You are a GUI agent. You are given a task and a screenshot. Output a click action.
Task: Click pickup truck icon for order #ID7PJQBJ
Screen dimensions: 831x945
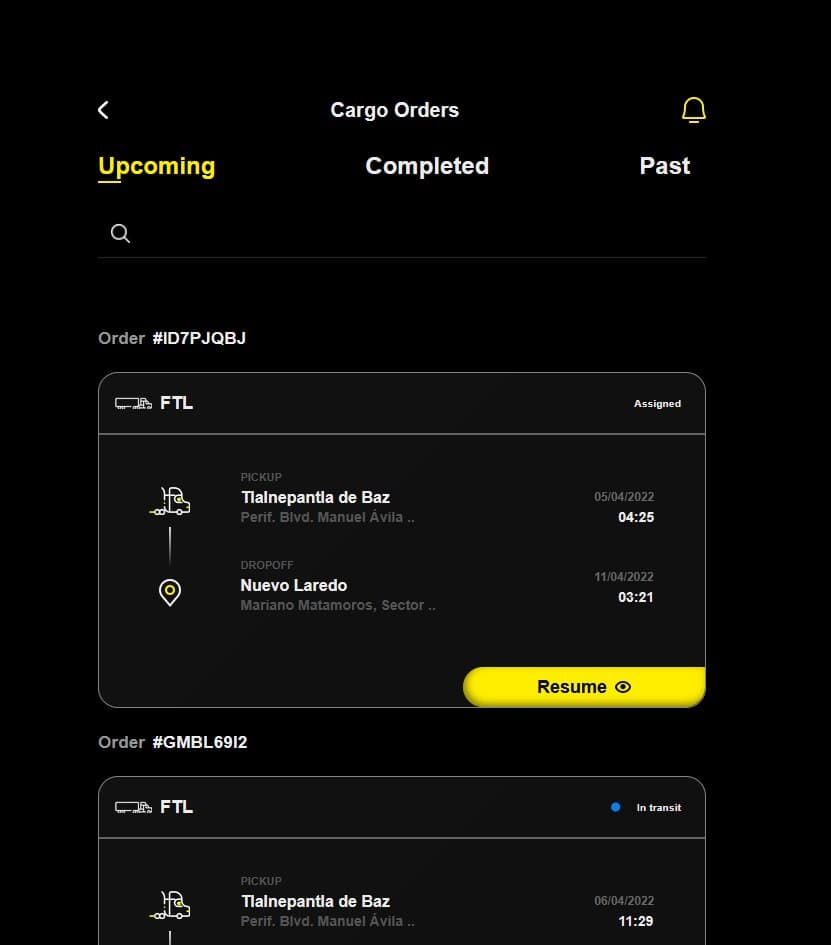tap(171, 500)
